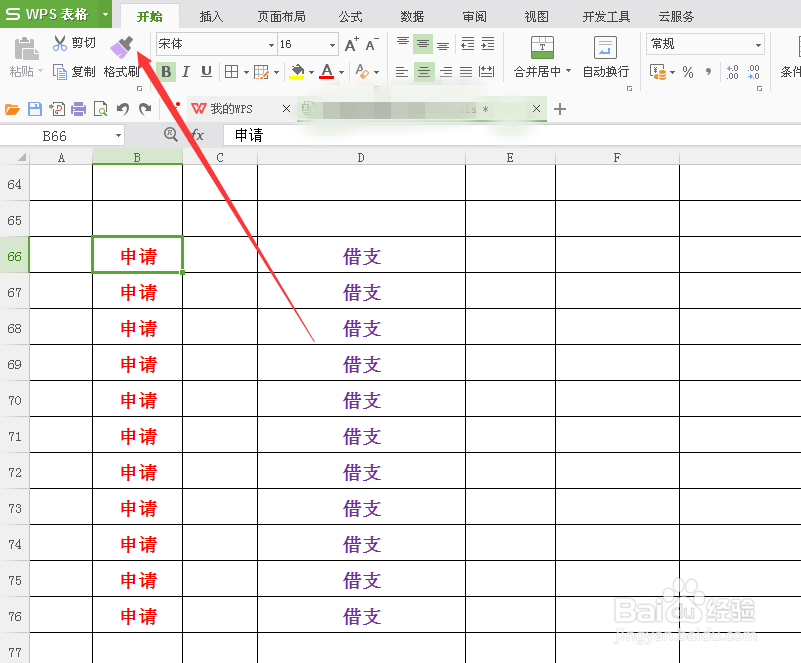Click the formula bar zoom icon
The height and width of the screenshot is (663, 801).
[x=171, y=134]
